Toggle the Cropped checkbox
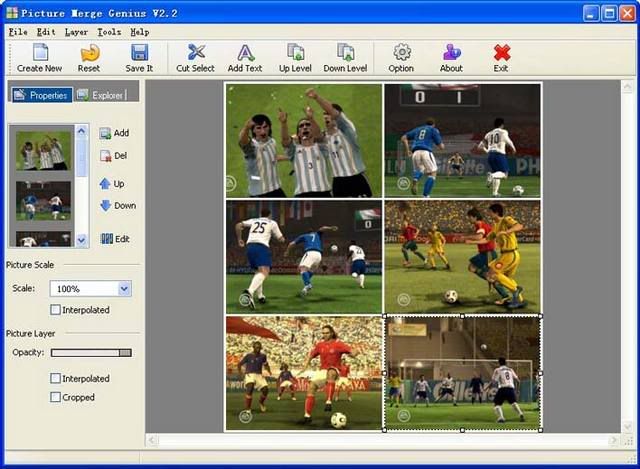Screen dimensions: 640x469 (56, 397)
